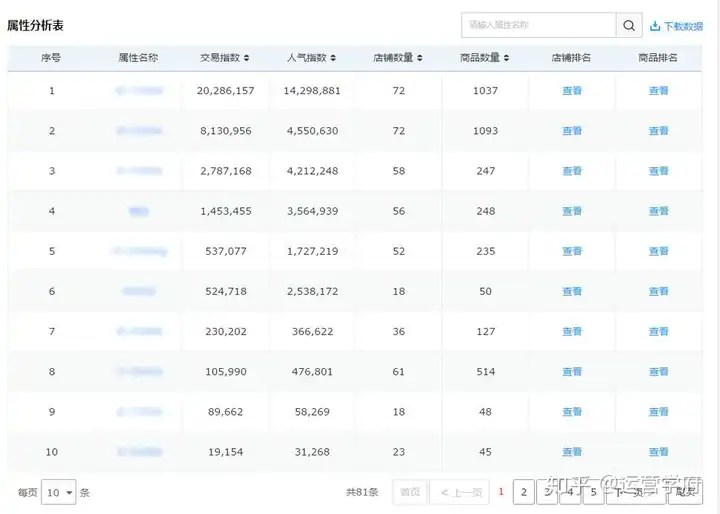View 店铺排名 for row 10

(x=572, y=452)
